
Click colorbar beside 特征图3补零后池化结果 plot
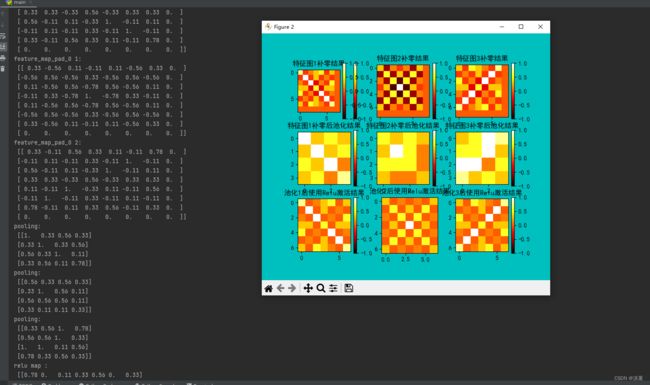click(x=513, y=158)
